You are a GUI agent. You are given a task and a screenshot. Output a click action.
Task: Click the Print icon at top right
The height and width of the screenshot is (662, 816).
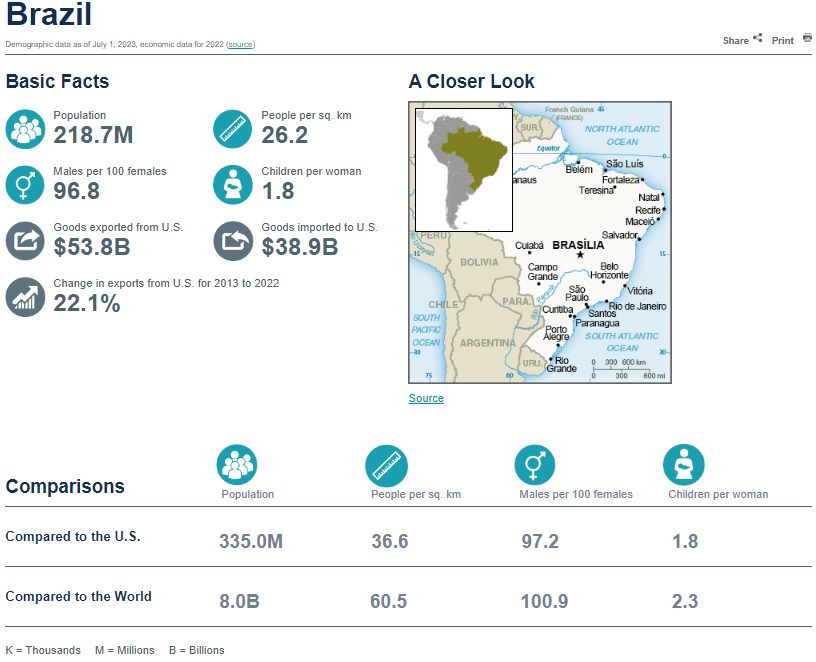click(x=807, y=39)
